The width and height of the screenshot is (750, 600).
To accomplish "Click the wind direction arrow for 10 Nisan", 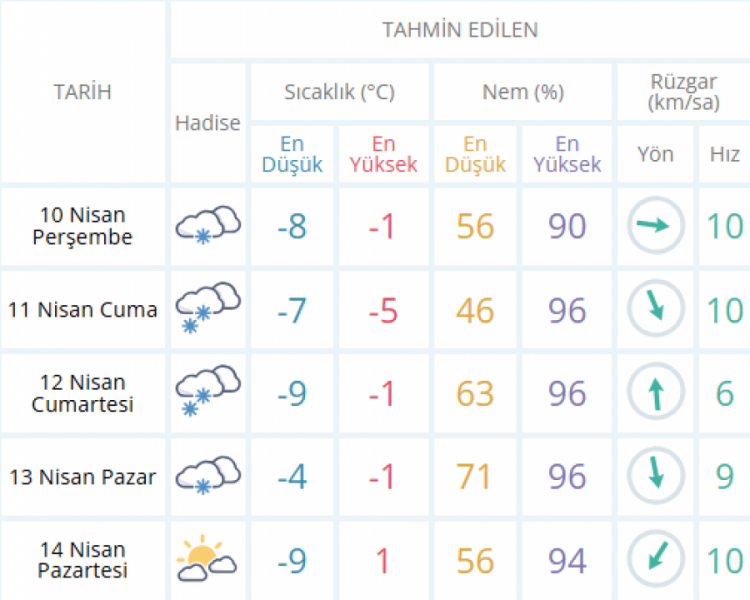I will pyautogui.click(x=655, y=226).
